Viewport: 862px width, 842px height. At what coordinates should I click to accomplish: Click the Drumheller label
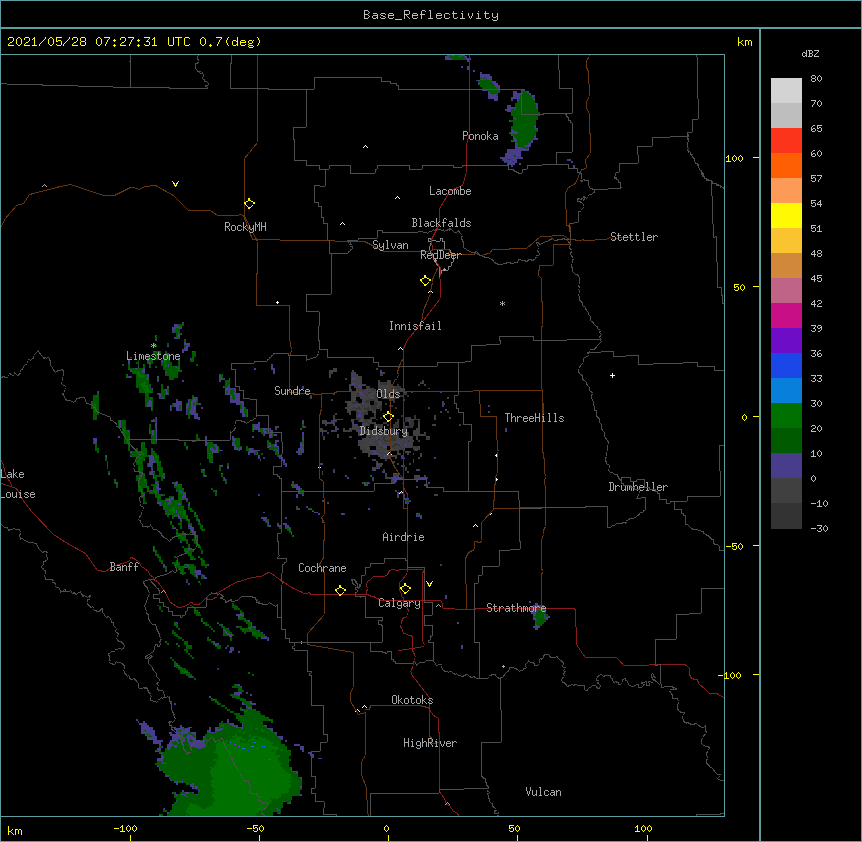[x=638, y=487]
